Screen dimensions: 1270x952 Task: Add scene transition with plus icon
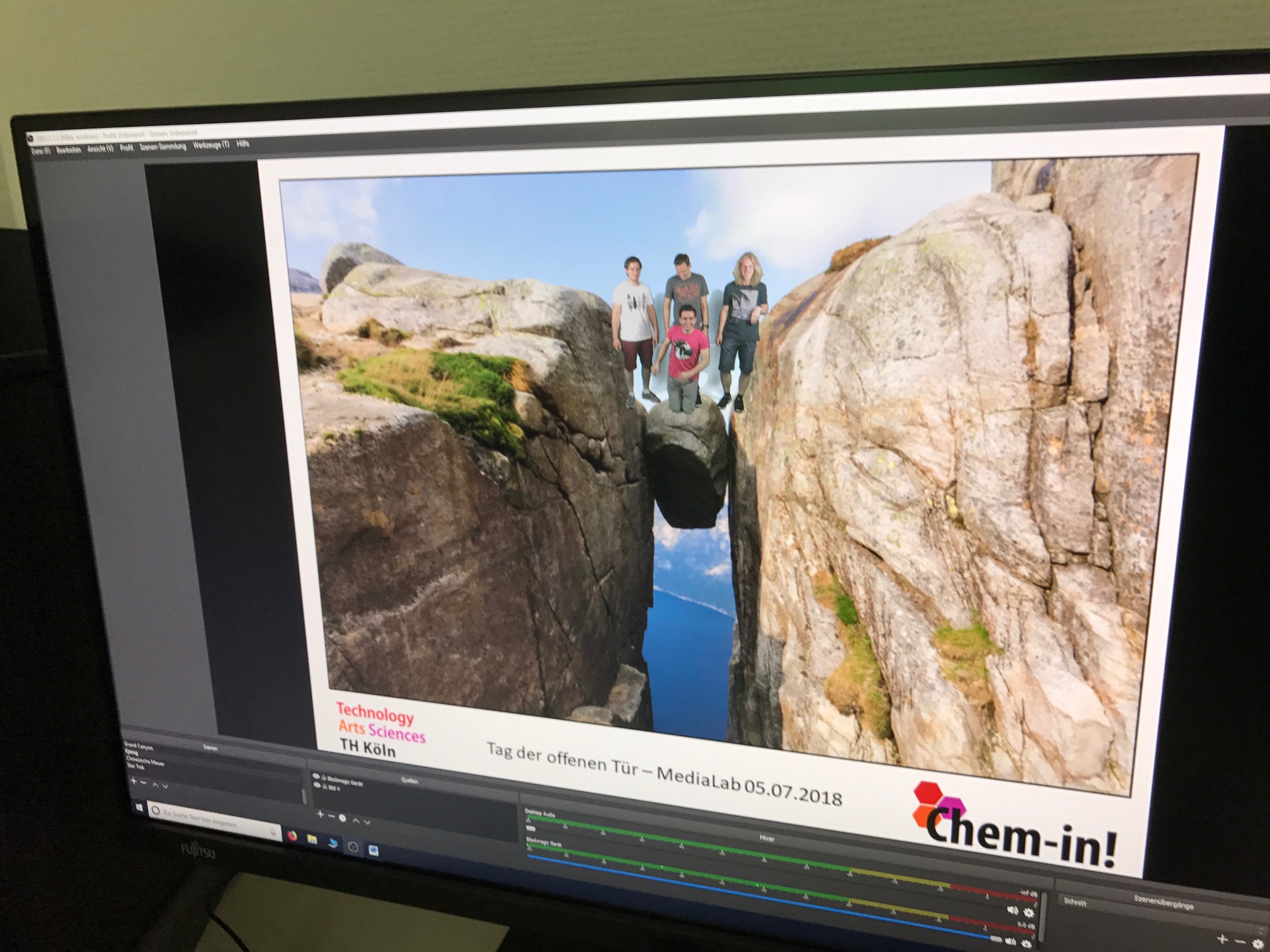click(x=1222, y=939)
